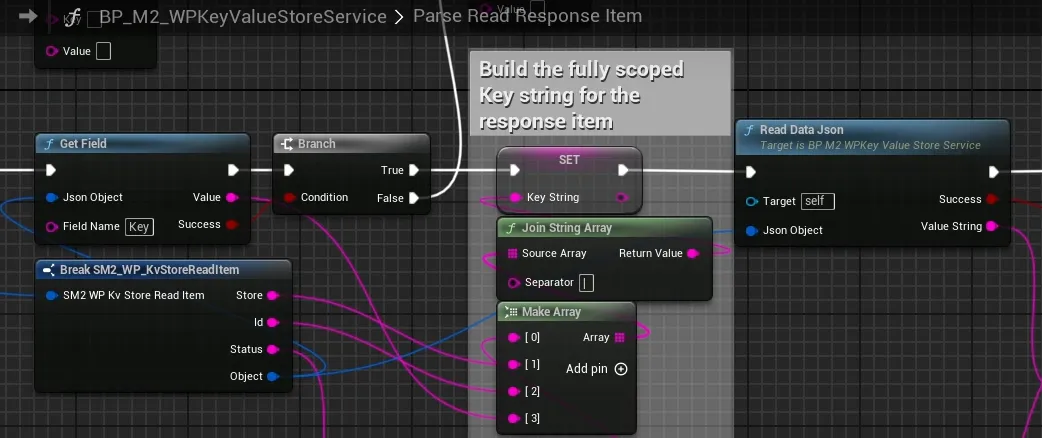Select the comment box title text
This screenshot has height=438, width=1042.
click(x=581, y=95)
